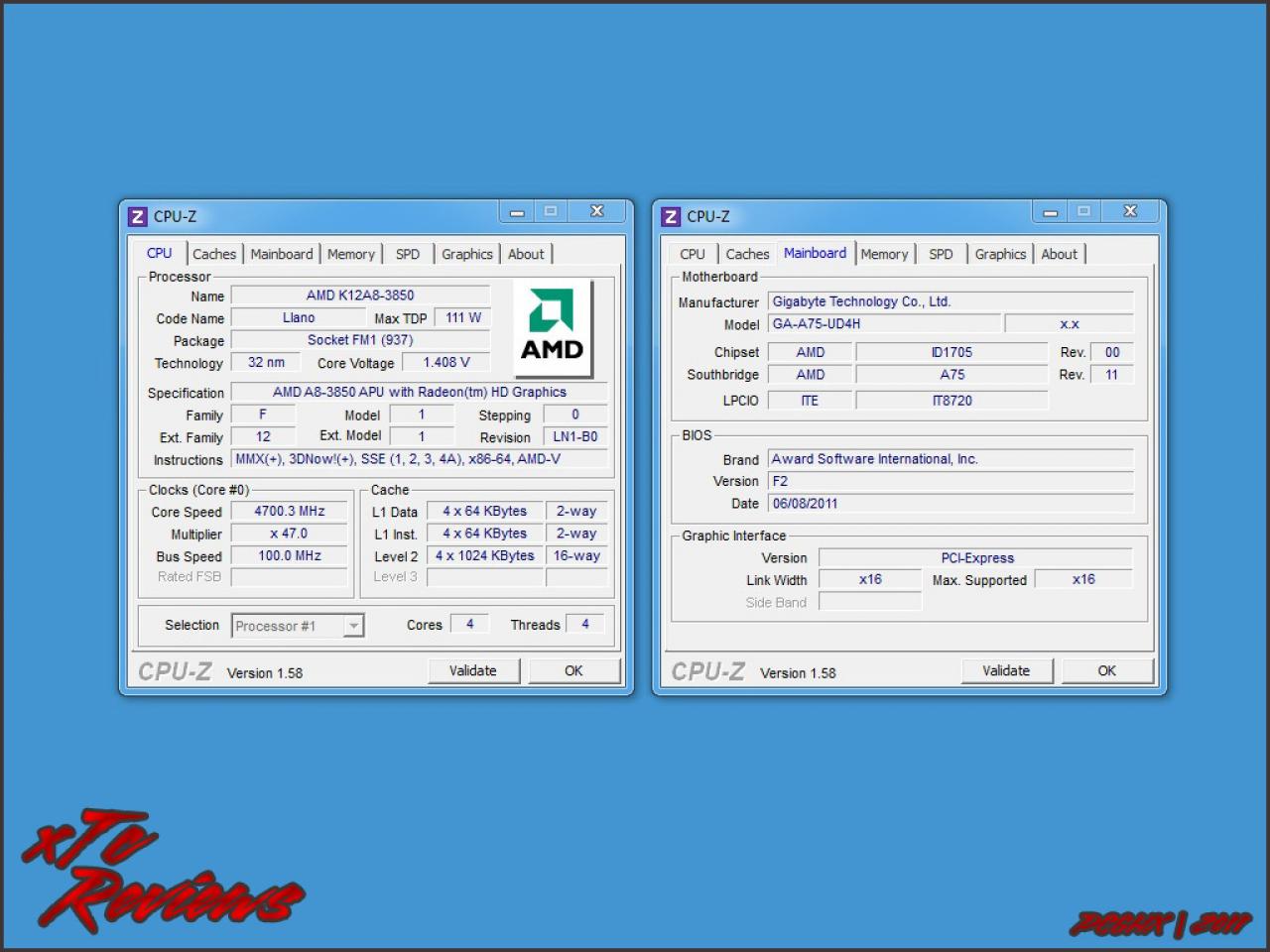Image resolution: width=1270 pixels, height=952 pixels.
Task: Click OK button in right CPU-Z window
Action: click(x=1107, y=671)
